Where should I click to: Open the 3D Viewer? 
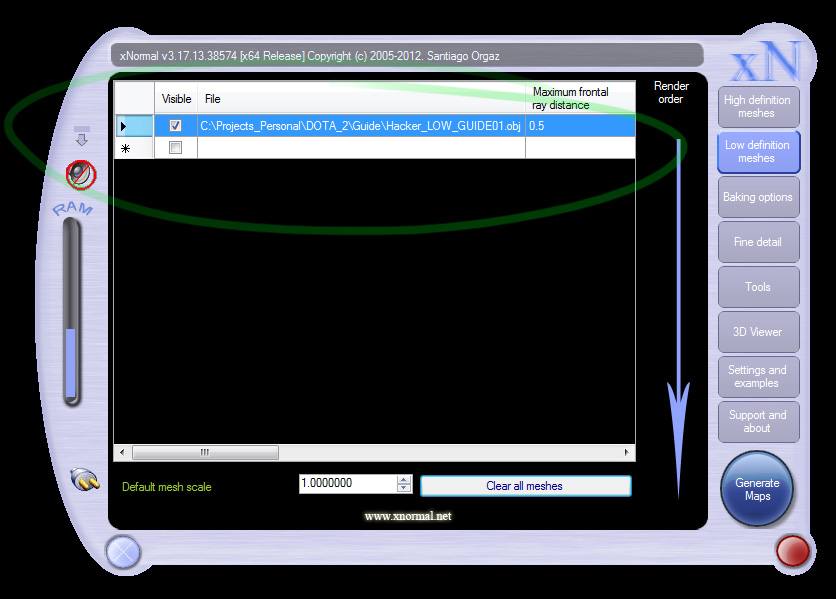(x=758, y=332)
